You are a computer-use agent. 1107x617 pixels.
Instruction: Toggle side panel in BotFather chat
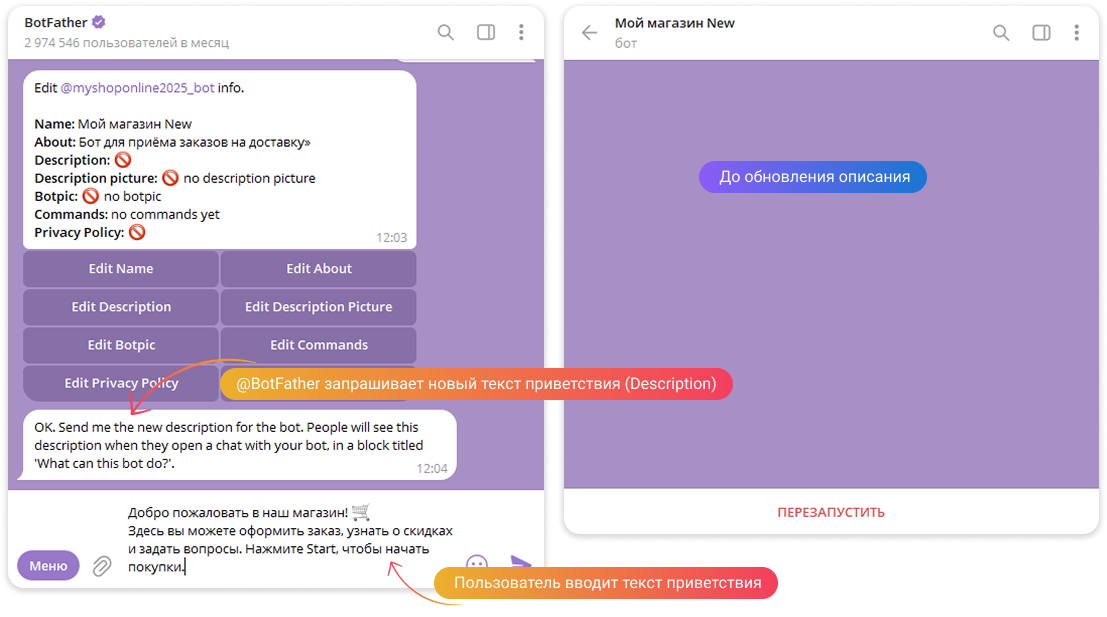[486, 32]
